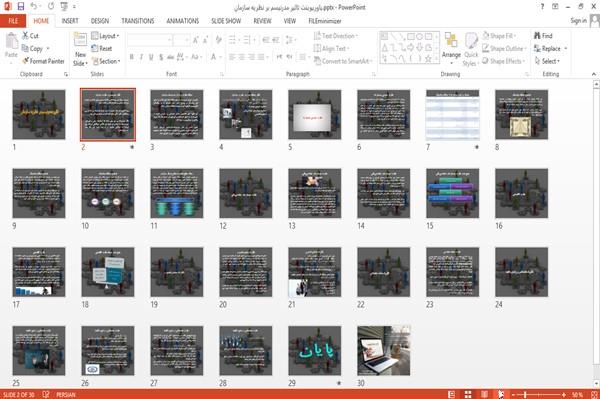Click the zoom slider in status bar
This screenshot has height=399, width=600.
[539, 394]
